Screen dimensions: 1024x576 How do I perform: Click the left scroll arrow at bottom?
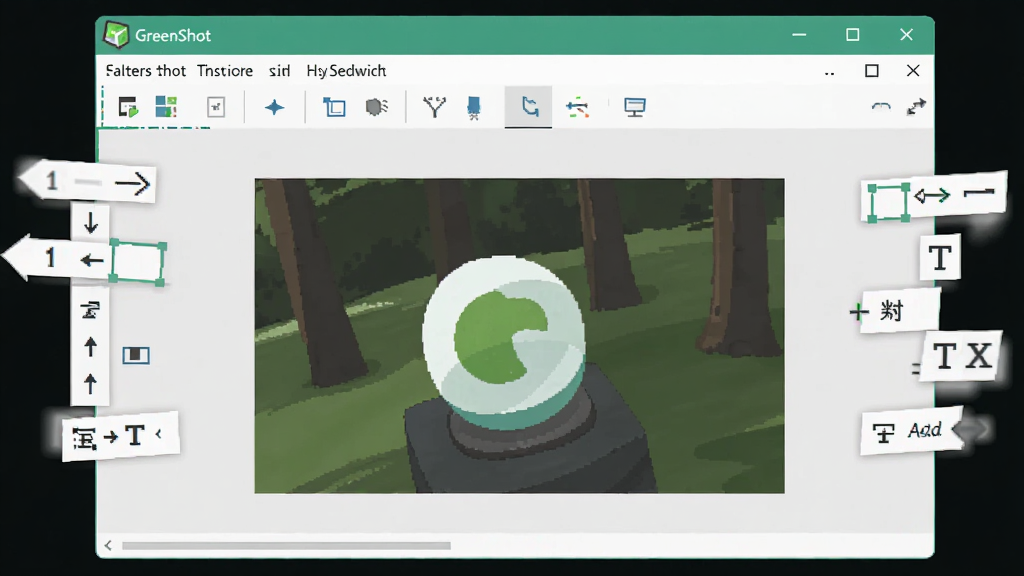(108, 545)
